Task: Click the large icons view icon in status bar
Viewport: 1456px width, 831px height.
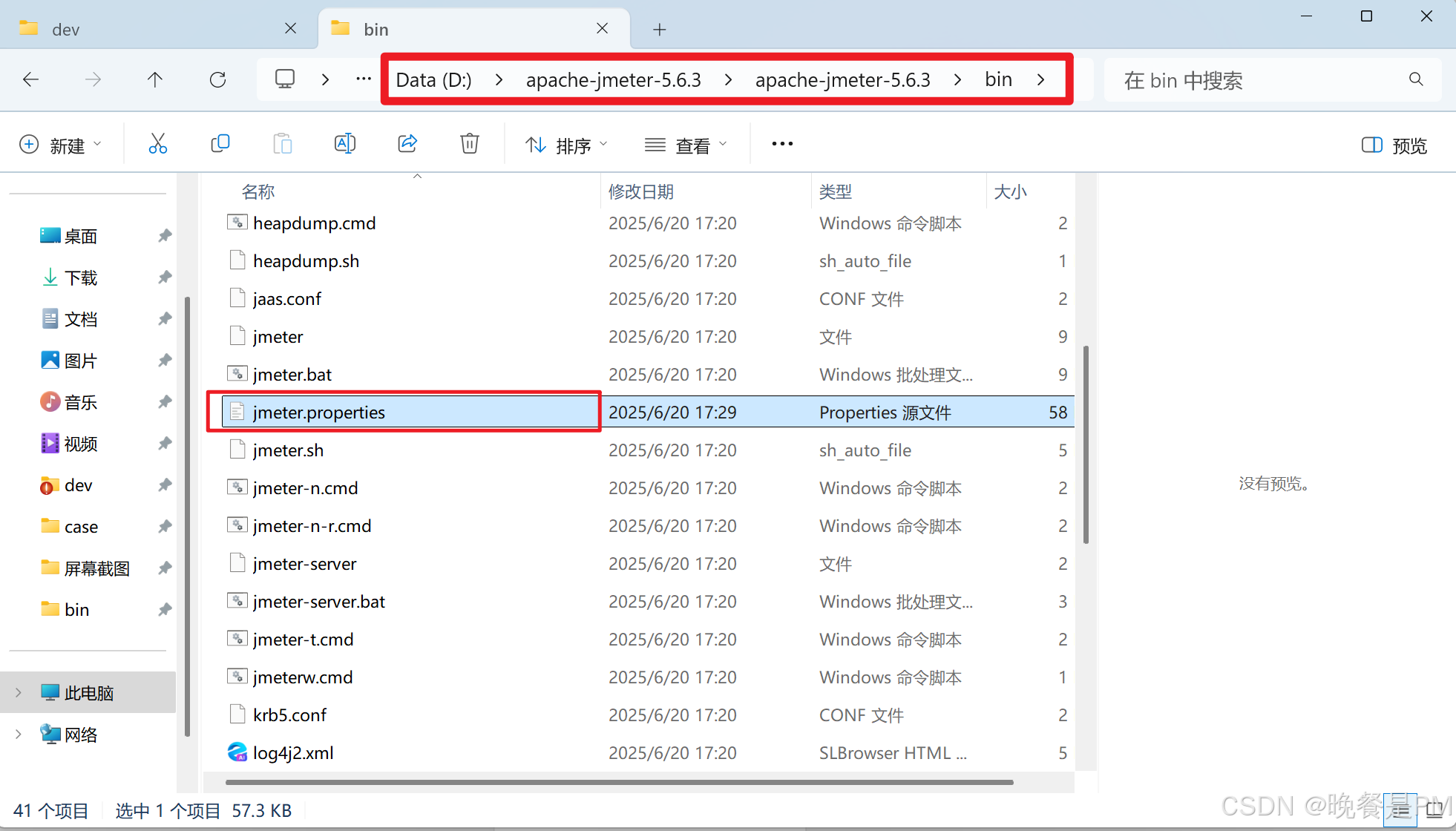Action: click(x=1434, y=810)
